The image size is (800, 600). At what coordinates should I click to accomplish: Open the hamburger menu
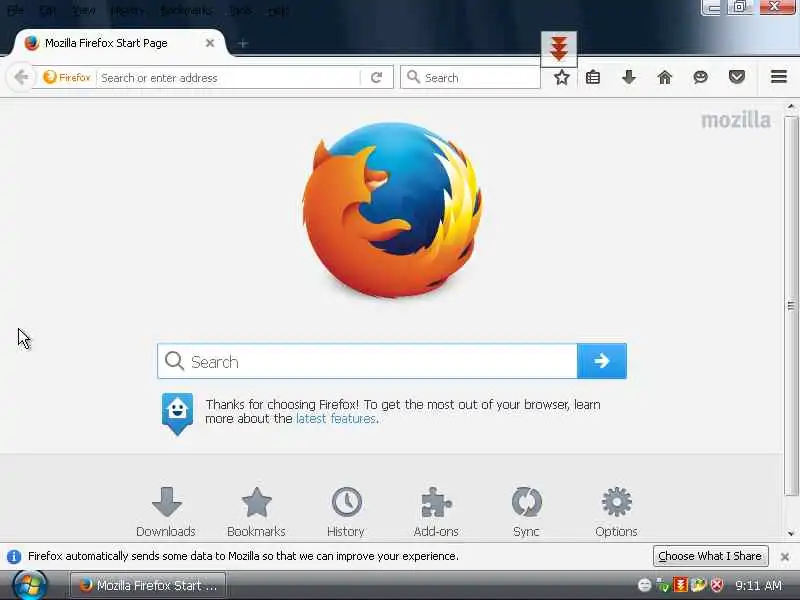point(779,77)
